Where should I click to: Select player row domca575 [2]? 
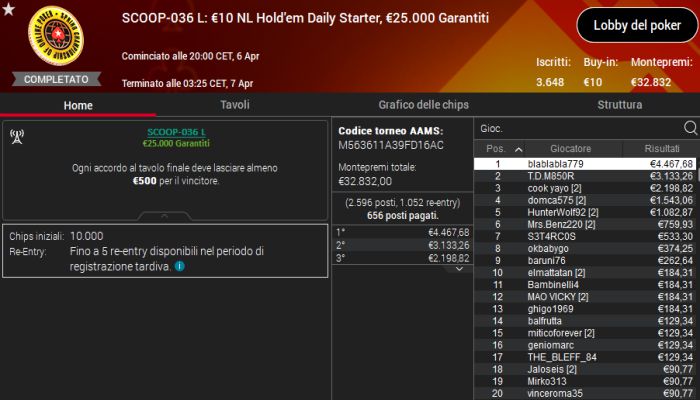coord(585,200)
